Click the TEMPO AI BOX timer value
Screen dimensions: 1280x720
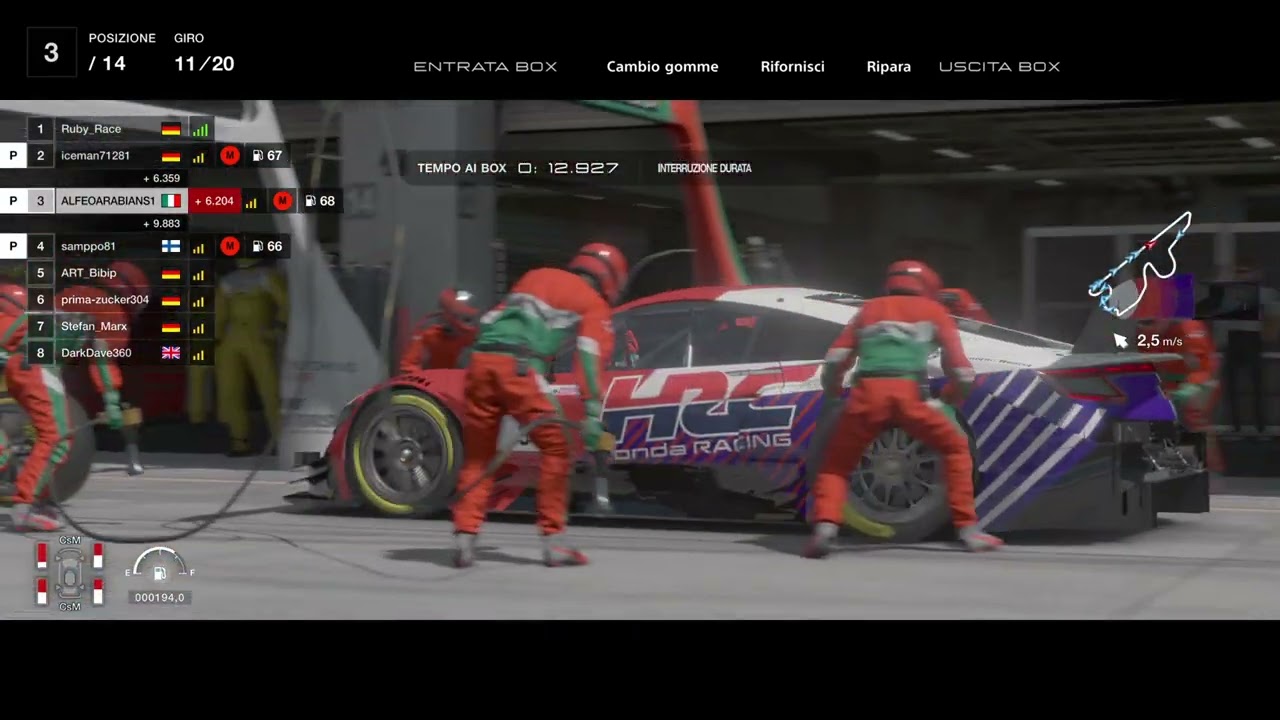[x=568, y=168]
